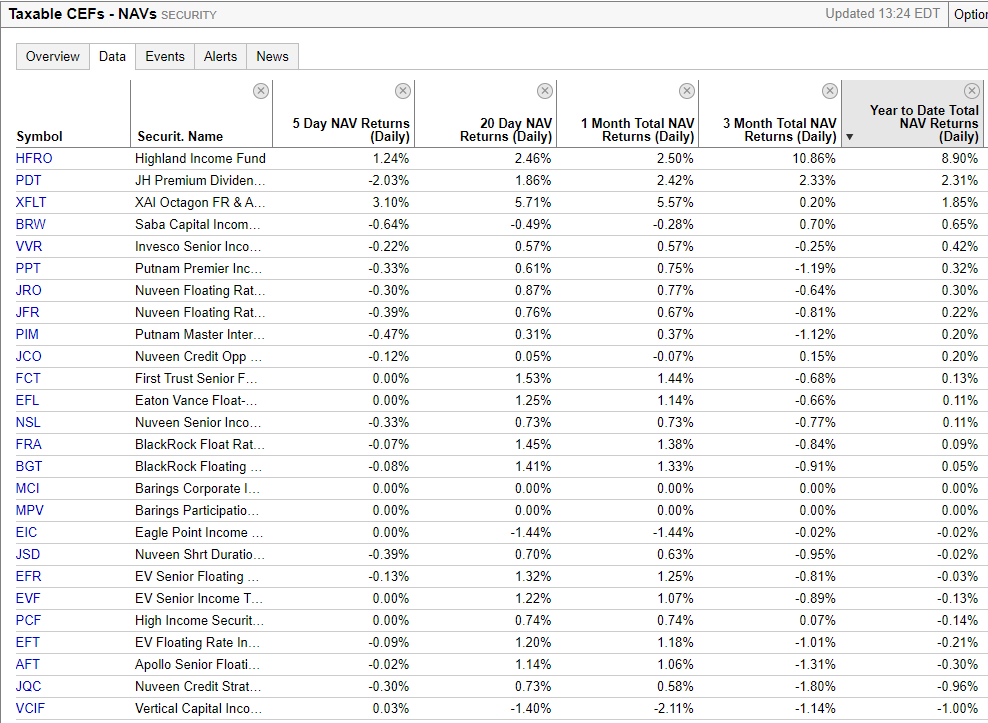
Task: Switch to the Events tab
Action: click(x=165, y=56)
